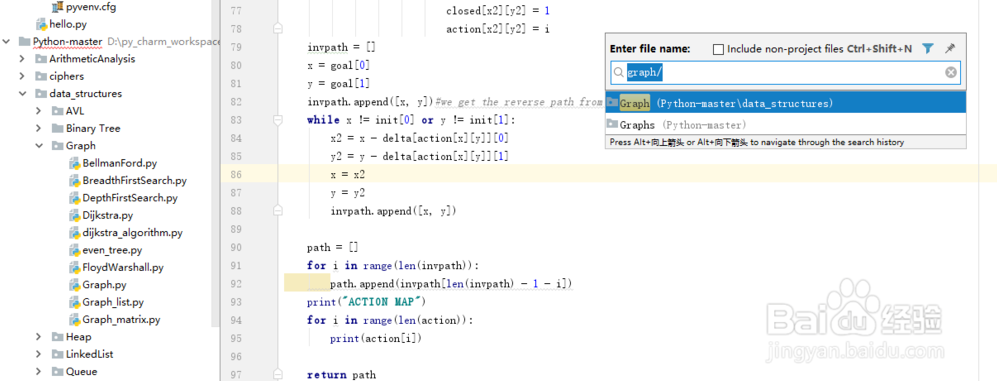The image size is (997, 381).
Task: Fold code block at line 78 gutter
Action: 277,29
